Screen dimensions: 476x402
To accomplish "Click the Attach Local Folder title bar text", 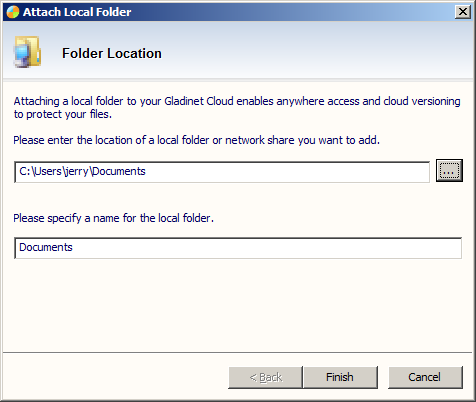I will click(77, 12).
